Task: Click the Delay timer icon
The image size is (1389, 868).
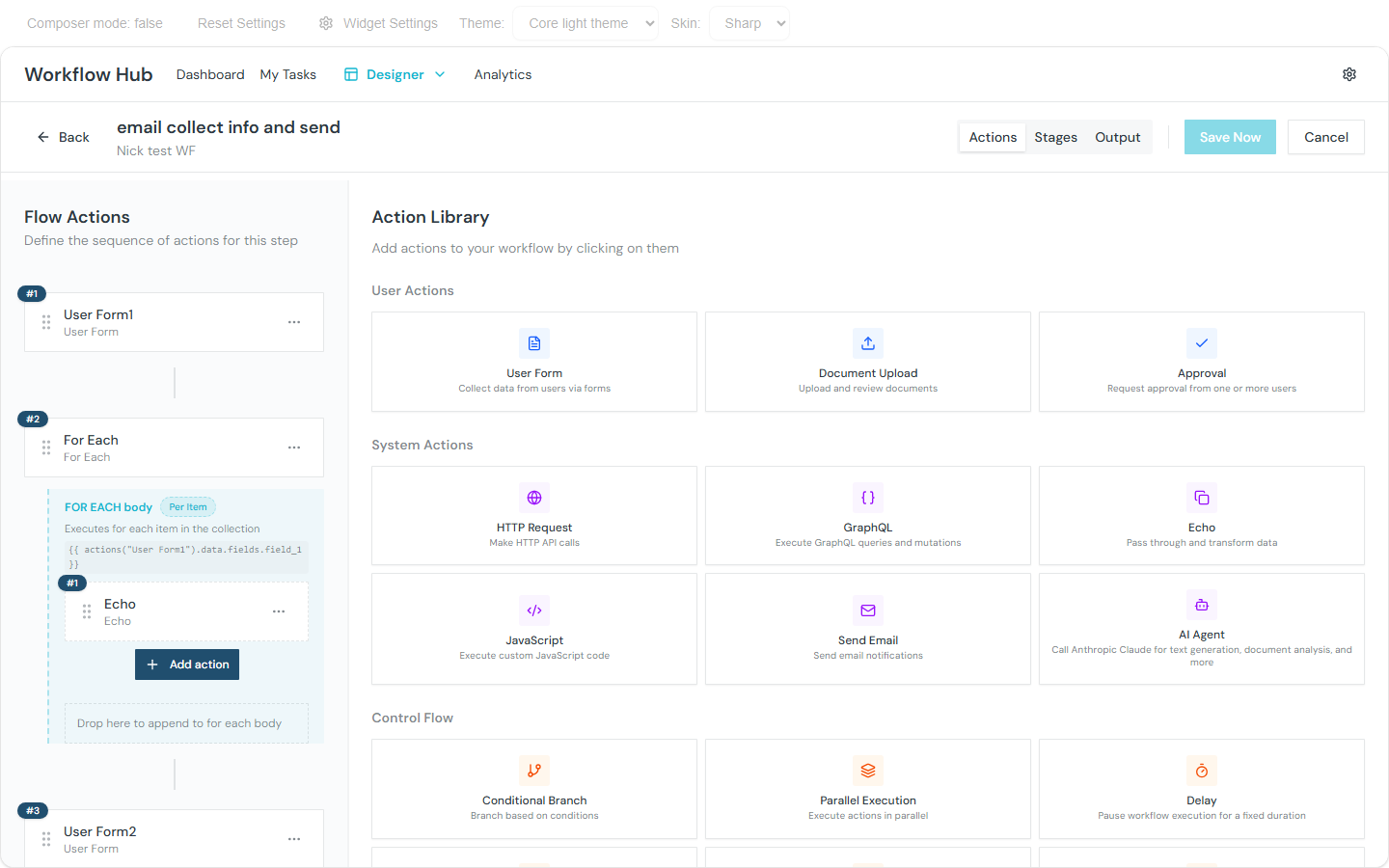Action: point(1202,771)
